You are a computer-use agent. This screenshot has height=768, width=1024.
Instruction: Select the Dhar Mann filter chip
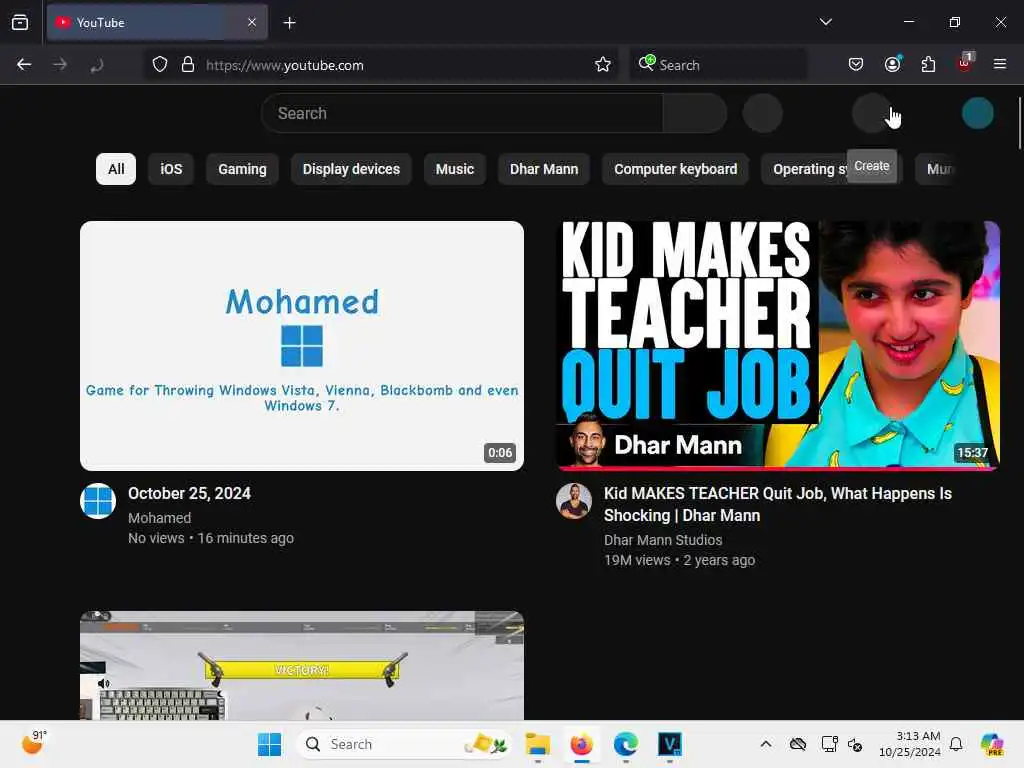click(x=544, y=169)
